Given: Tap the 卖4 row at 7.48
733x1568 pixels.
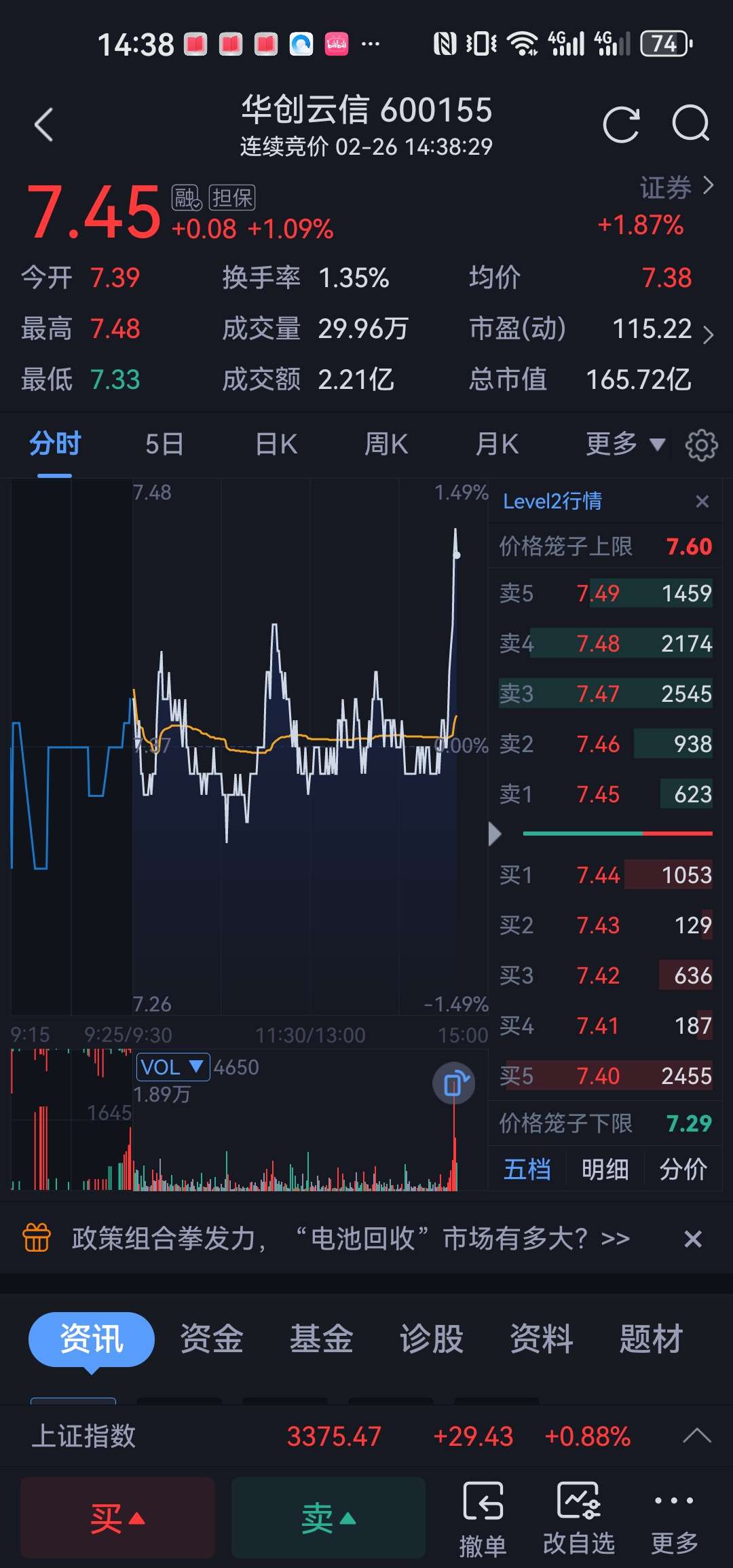Looking at the screenshot, I should click(x=605, y=643).
